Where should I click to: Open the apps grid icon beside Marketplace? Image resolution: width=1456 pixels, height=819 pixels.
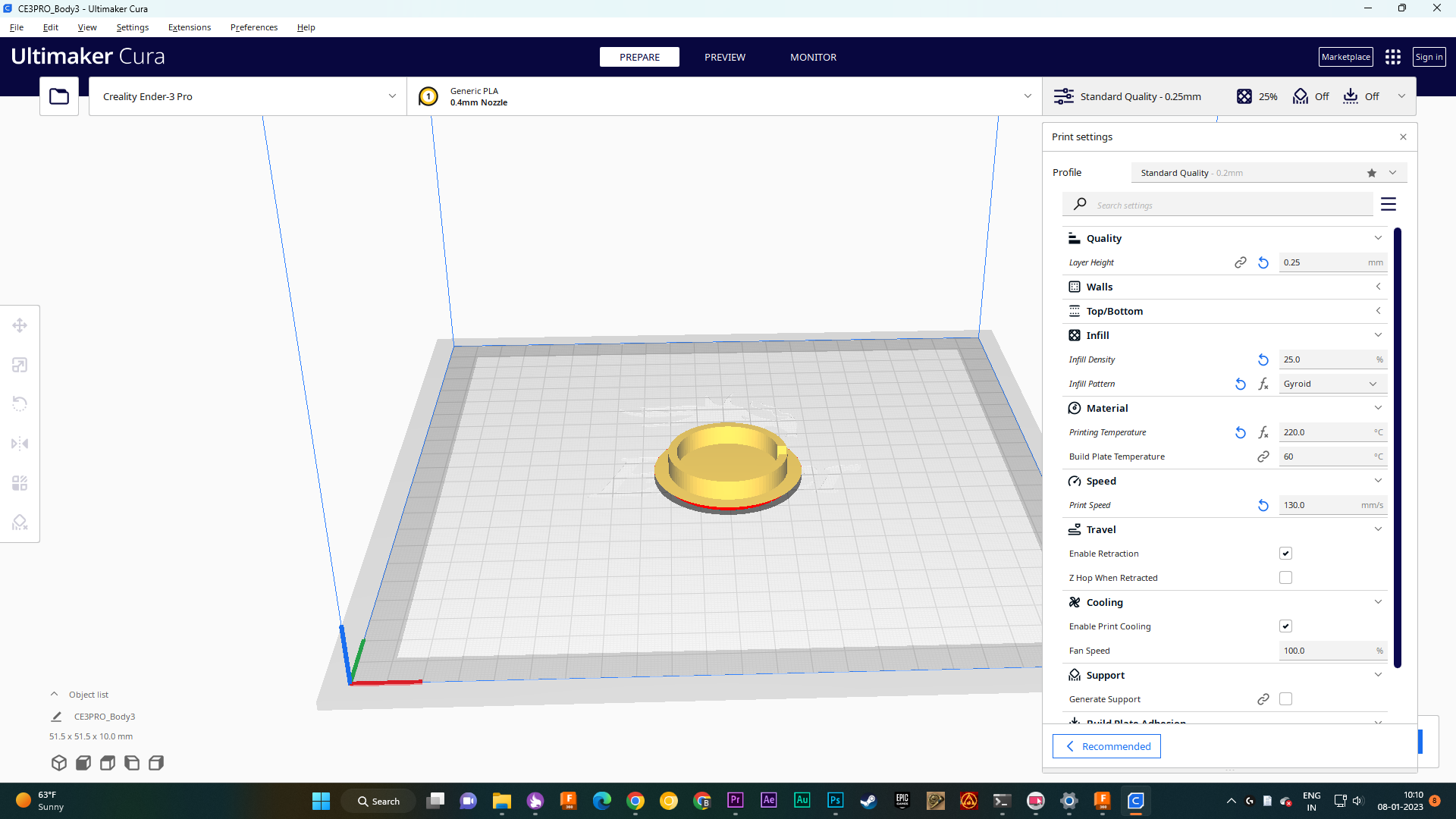click(1393, 57)
